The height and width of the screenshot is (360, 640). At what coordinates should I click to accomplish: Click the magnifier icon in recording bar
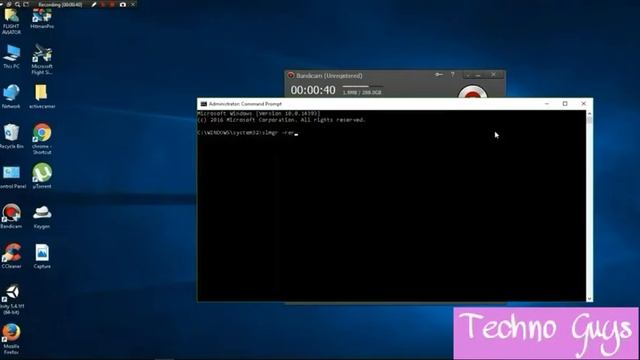point(18,4)
